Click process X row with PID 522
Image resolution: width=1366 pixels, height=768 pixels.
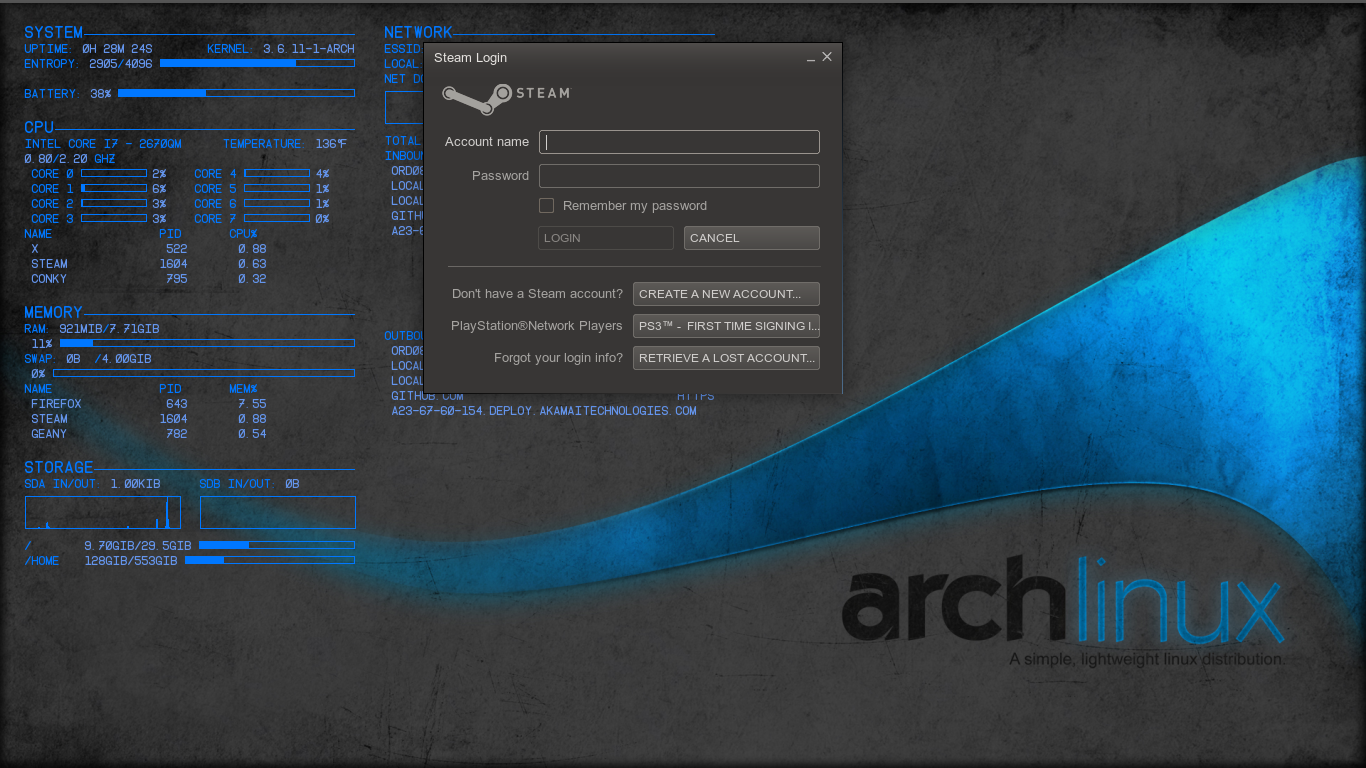149,249
